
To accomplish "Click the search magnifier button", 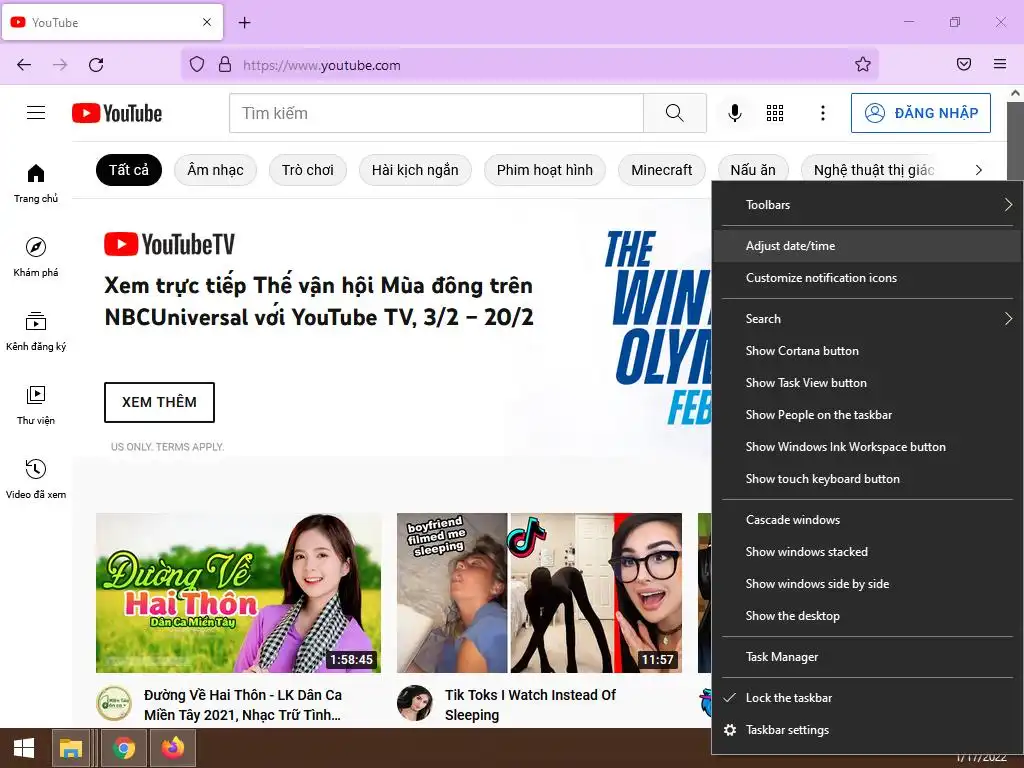I will pos(675,113).
